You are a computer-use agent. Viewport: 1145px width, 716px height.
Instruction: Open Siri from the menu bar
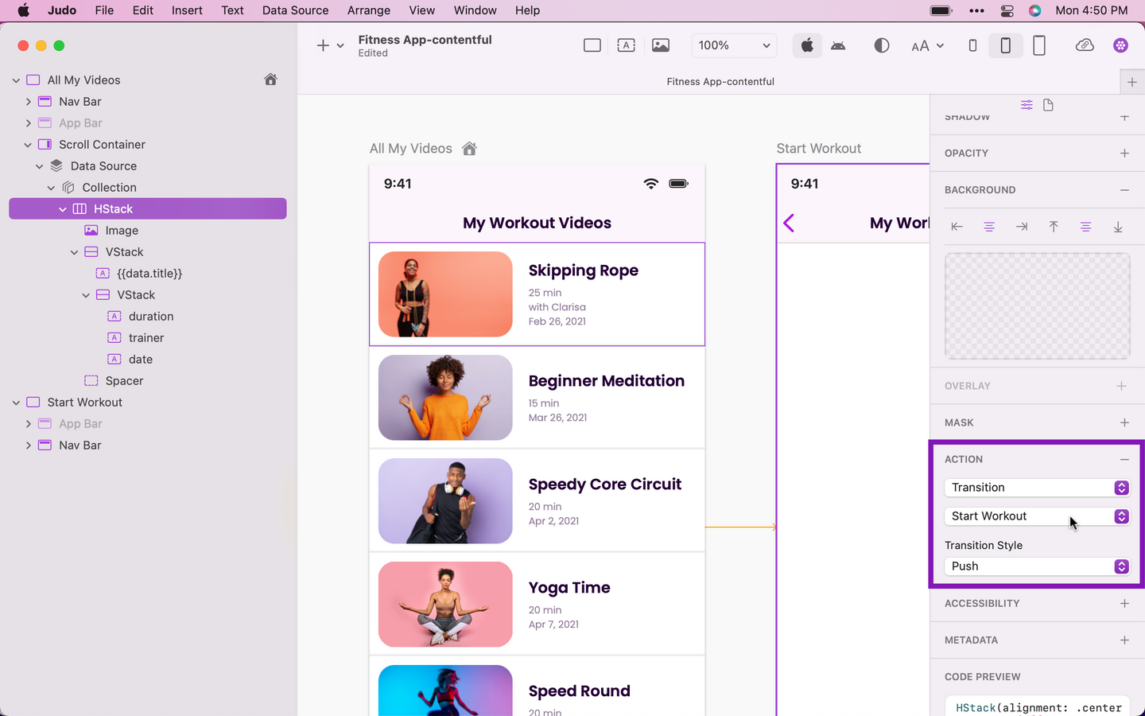click(x=1035, y=10)
